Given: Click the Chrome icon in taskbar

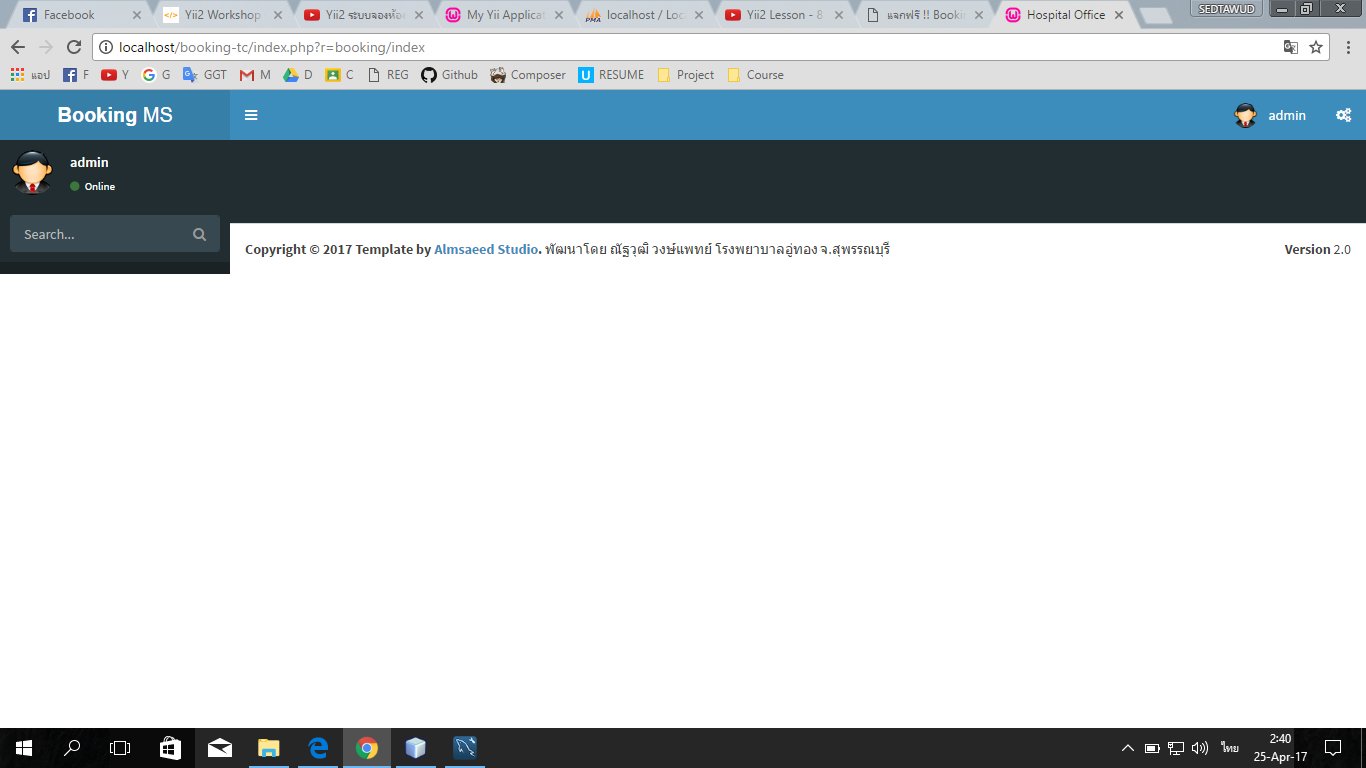Looking at the screenshot, I should coord(367,748).
